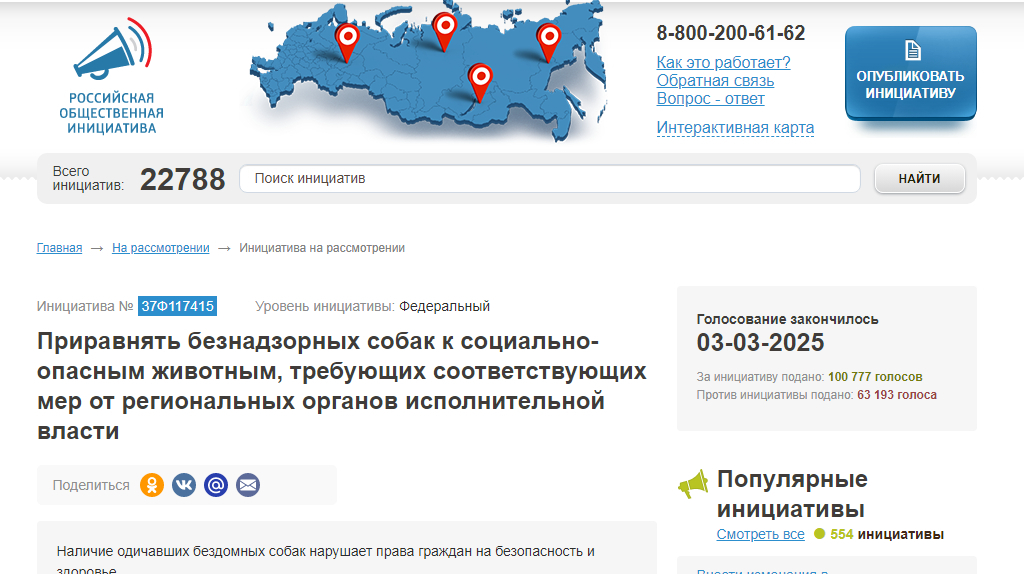Share via email envelope icon

click(248, 485)
